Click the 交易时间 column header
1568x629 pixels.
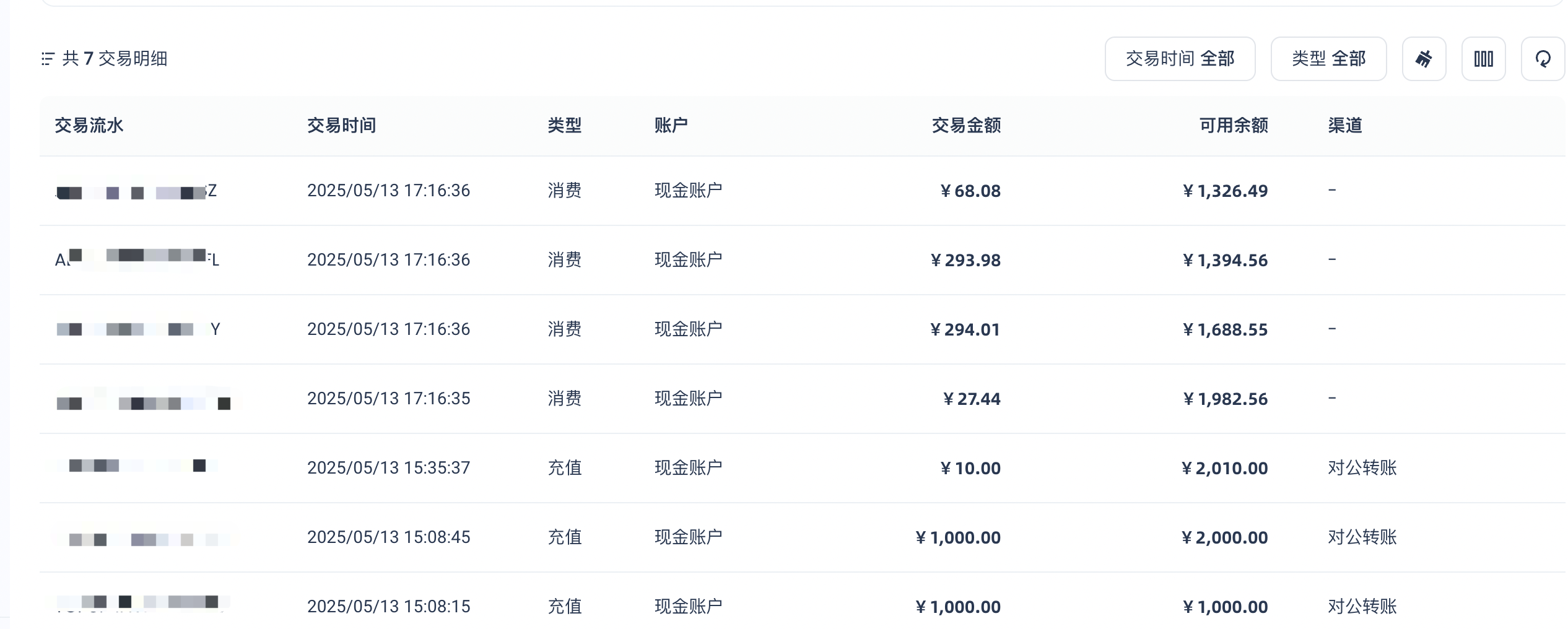pyautogui.click(x=341, y=126)
